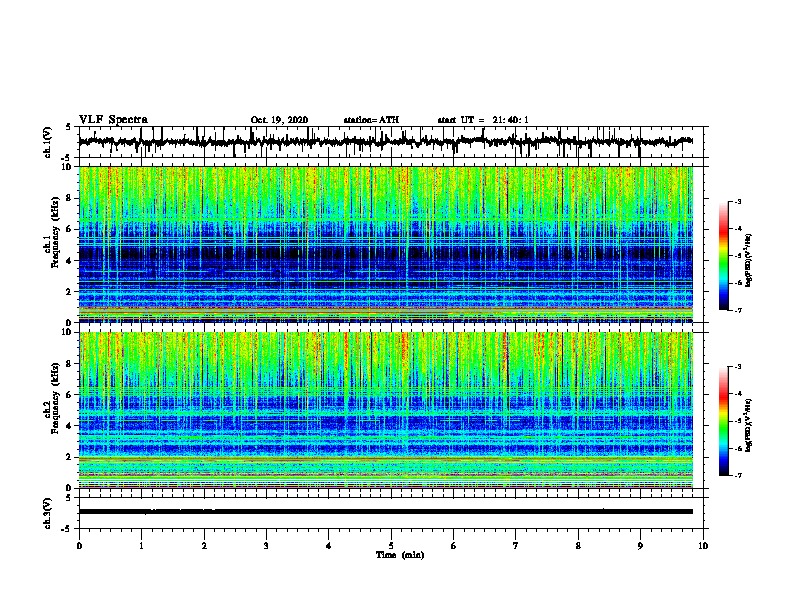Screen dimensions: 792x612
Task: Click the ch.1 spectrogram color scale bar
Action: pos(724,256)
